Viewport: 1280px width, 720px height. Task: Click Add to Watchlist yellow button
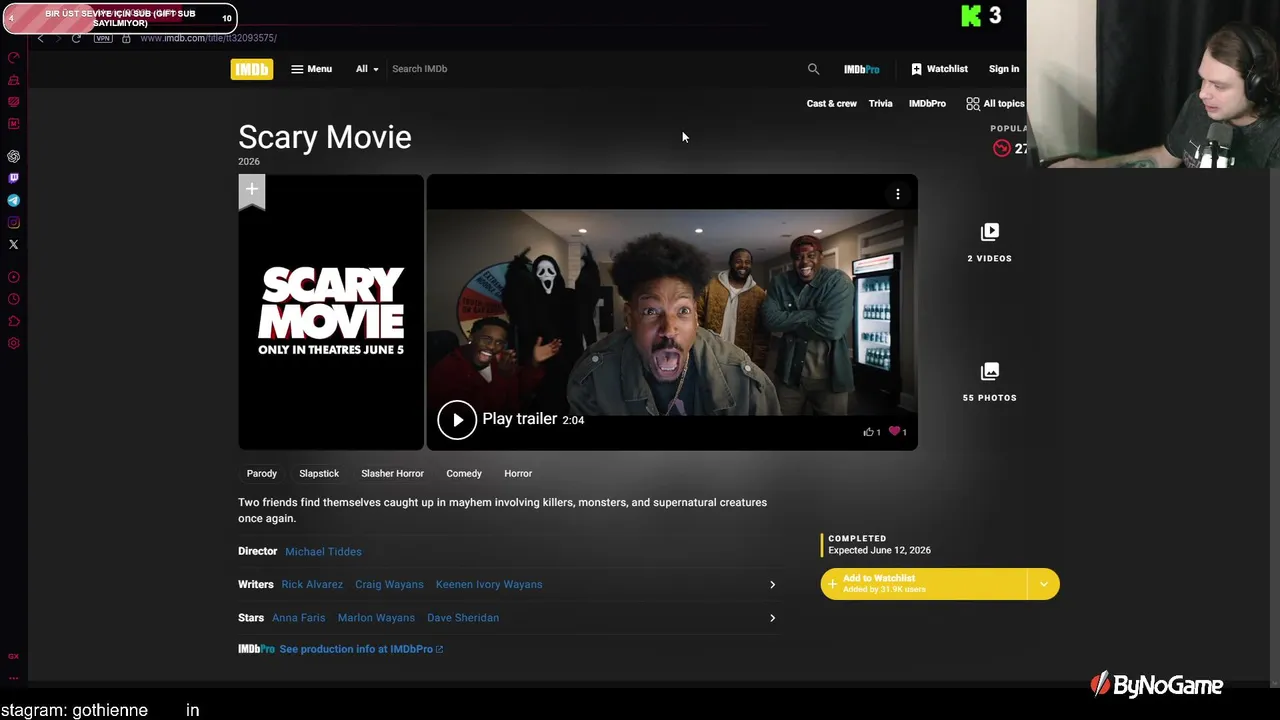pos(924,584)
